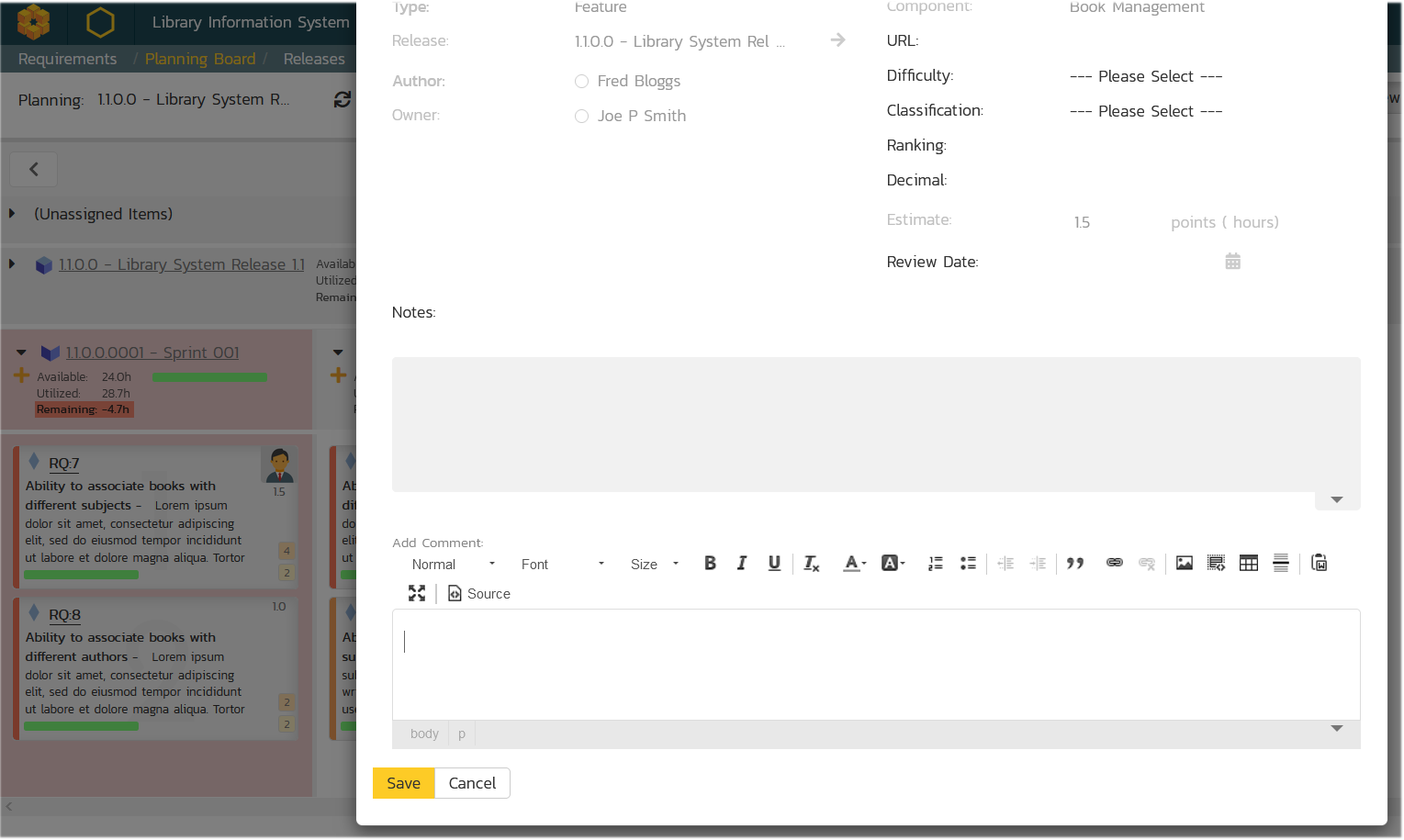Open the Difficulty Please Select dropdown

pyautogui.click(x=1145, y=76)
